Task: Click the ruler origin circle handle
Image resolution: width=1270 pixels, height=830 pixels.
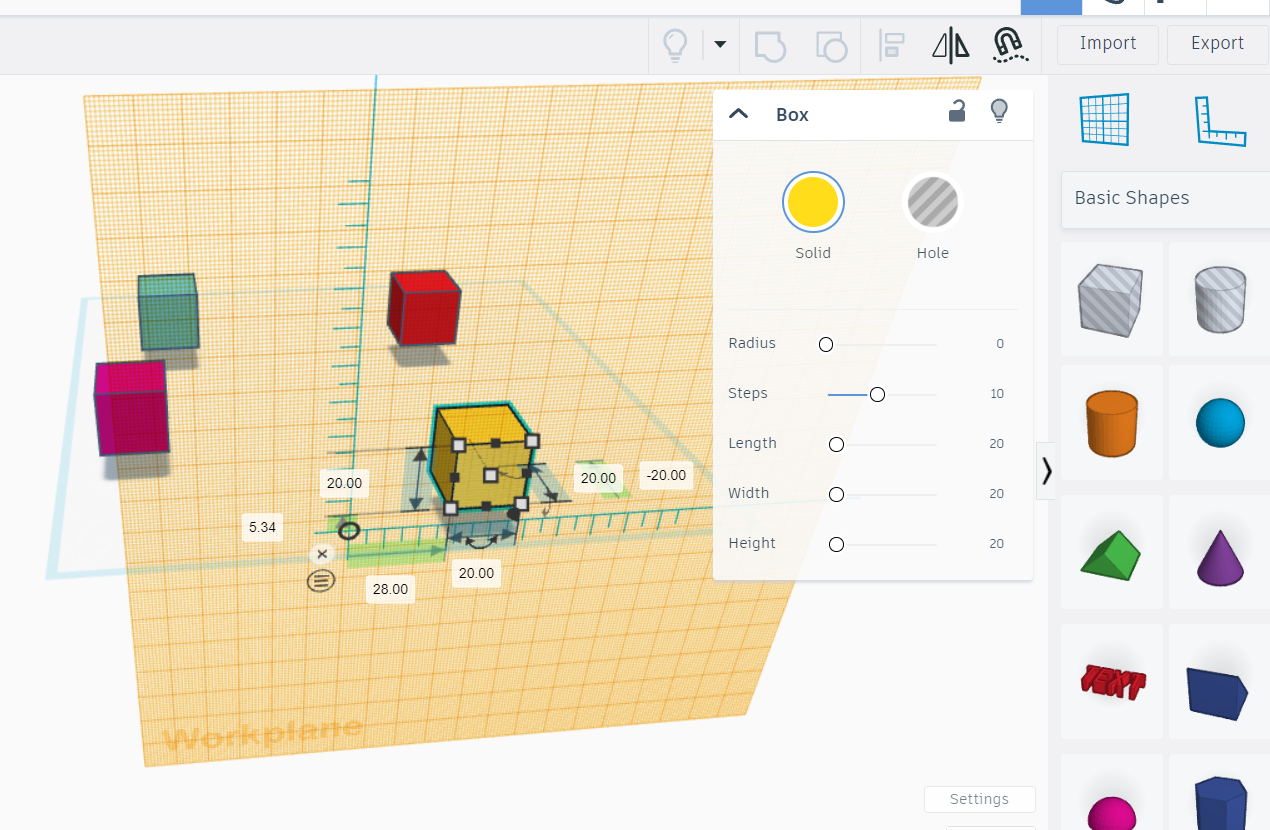Action: tap(348, 530)
